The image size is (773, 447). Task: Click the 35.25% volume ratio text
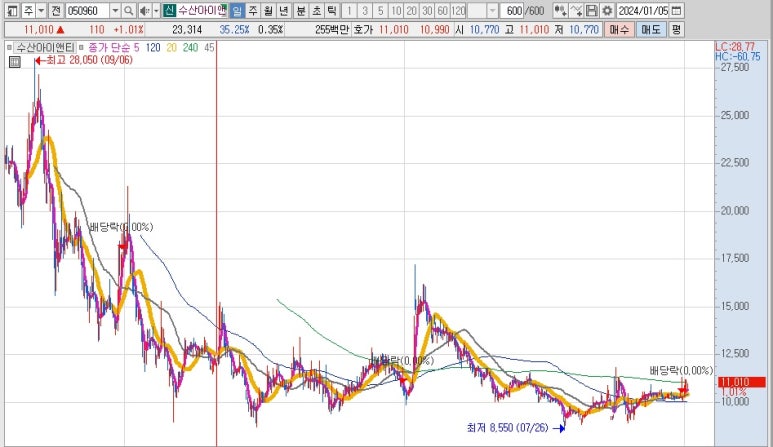click(x=234, y=30)
